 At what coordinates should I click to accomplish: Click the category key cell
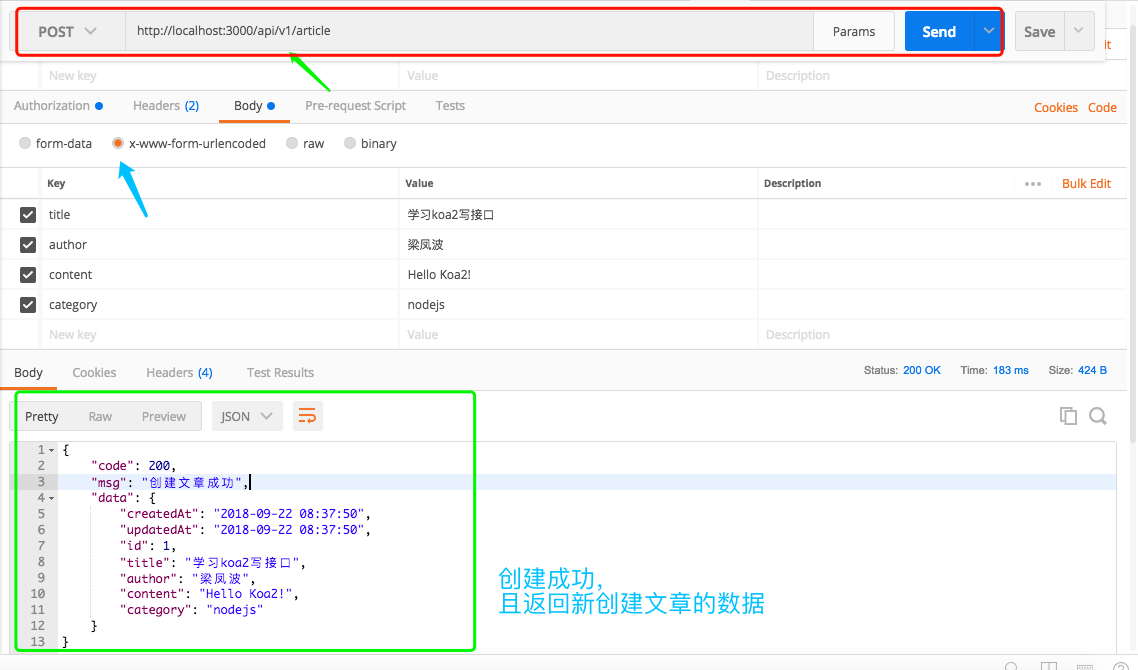point(219,305)
